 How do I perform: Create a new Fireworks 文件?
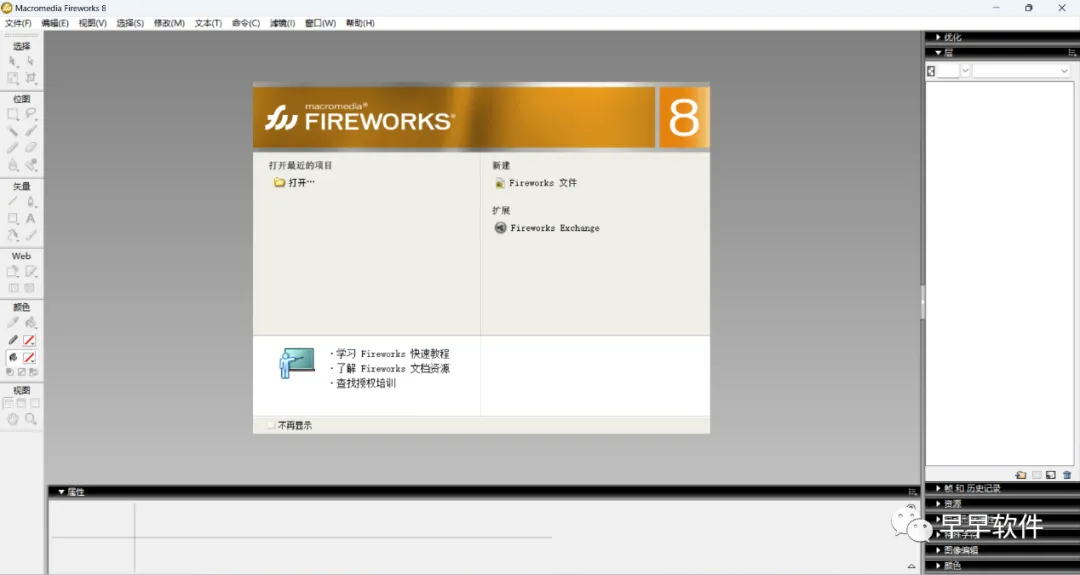click(536, 183)
